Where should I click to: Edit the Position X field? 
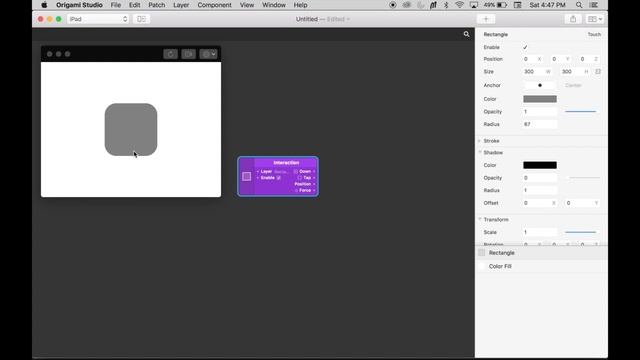(533, 59)
